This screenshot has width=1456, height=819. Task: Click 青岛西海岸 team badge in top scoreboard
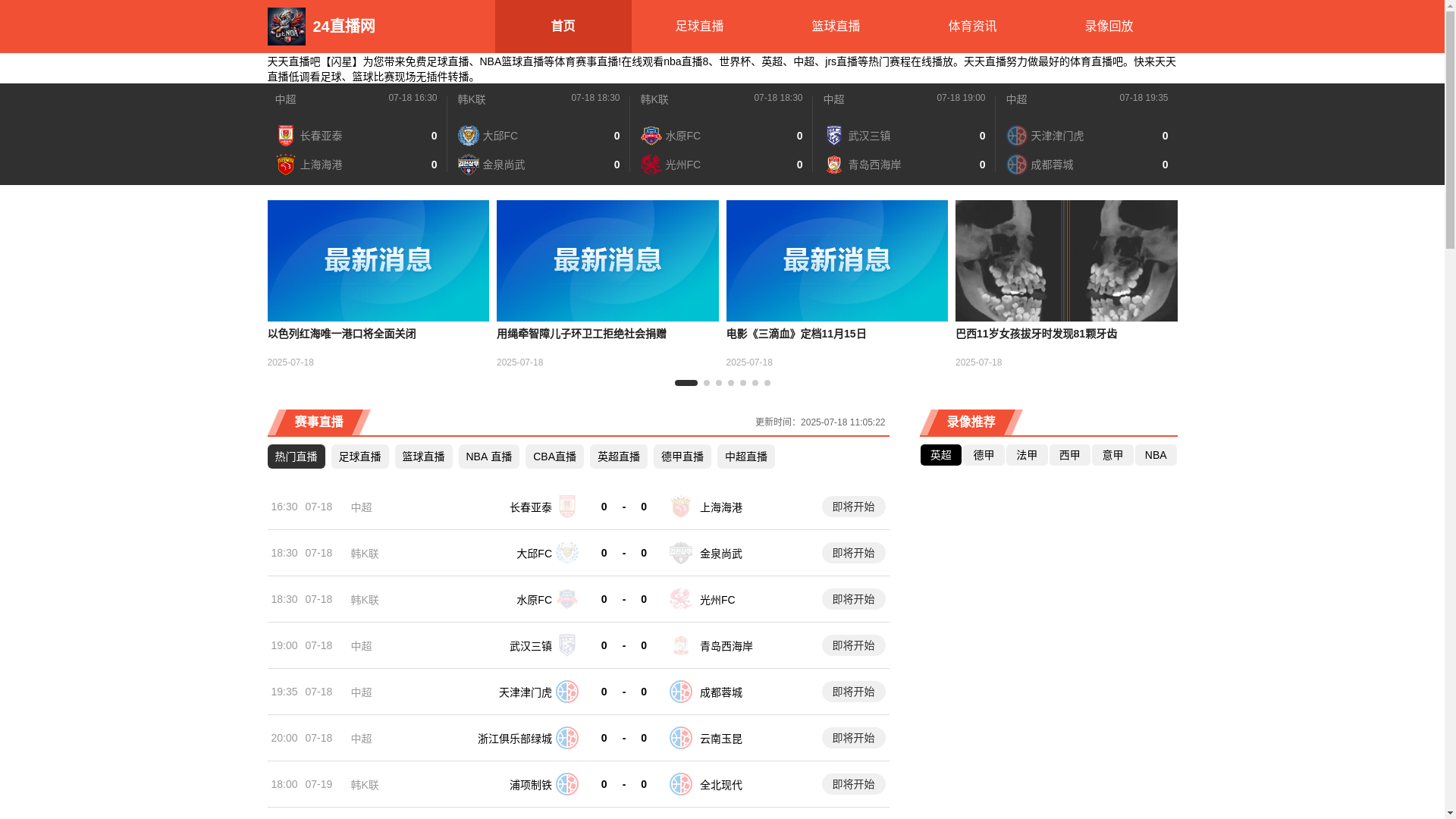click(x=834, y=165)
